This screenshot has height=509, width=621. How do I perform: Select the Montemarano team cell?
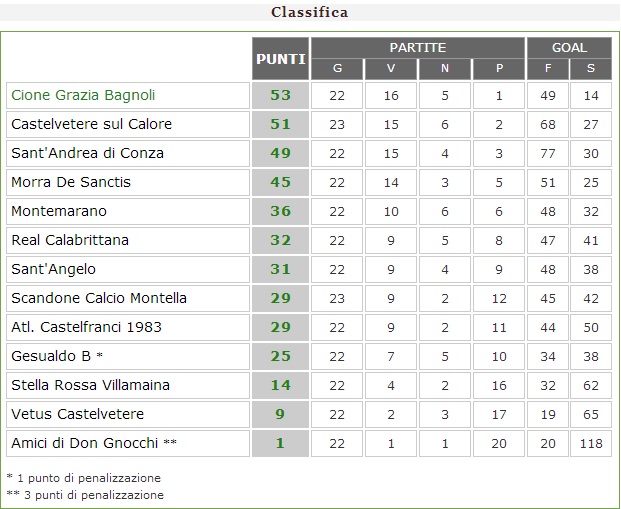pos(58,212)
